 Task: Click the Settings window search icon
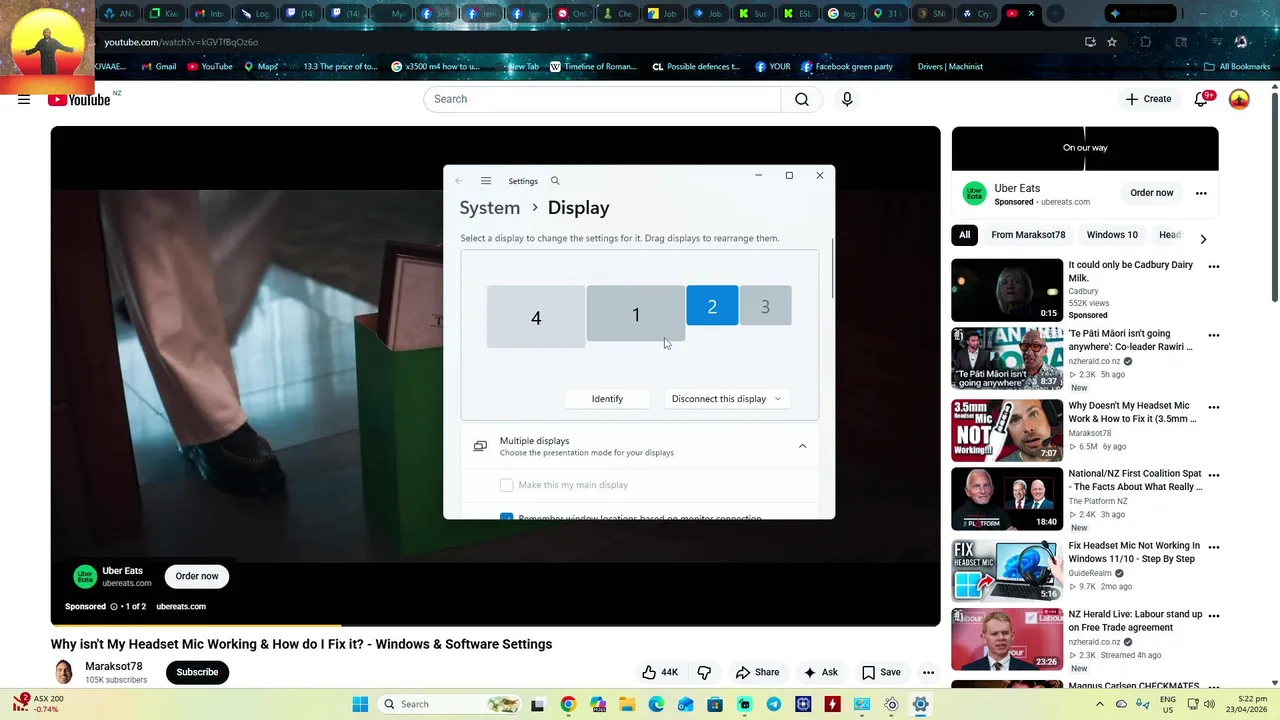[555, 181]
